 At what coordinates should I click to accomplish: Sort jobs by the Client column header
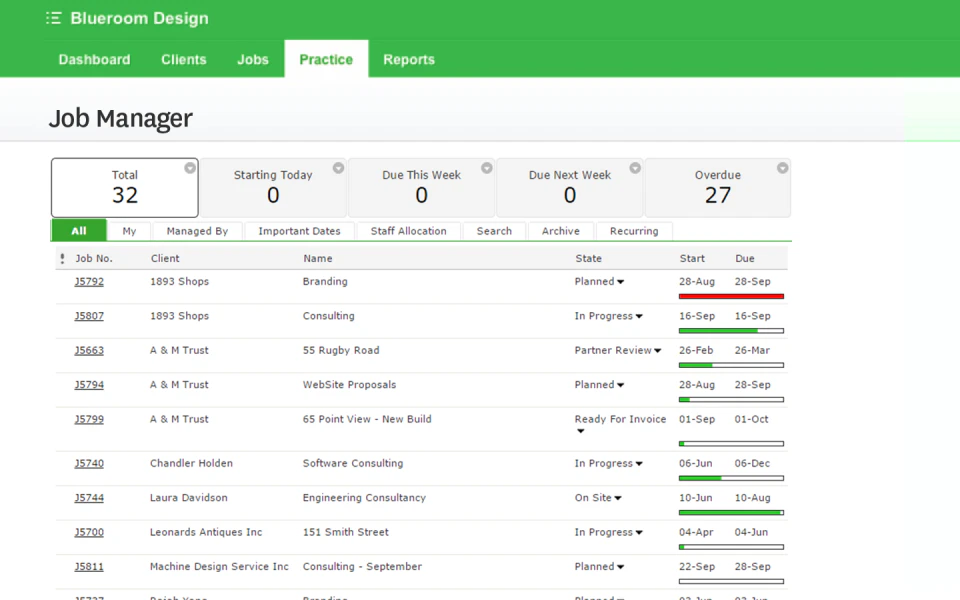point(165,258)
